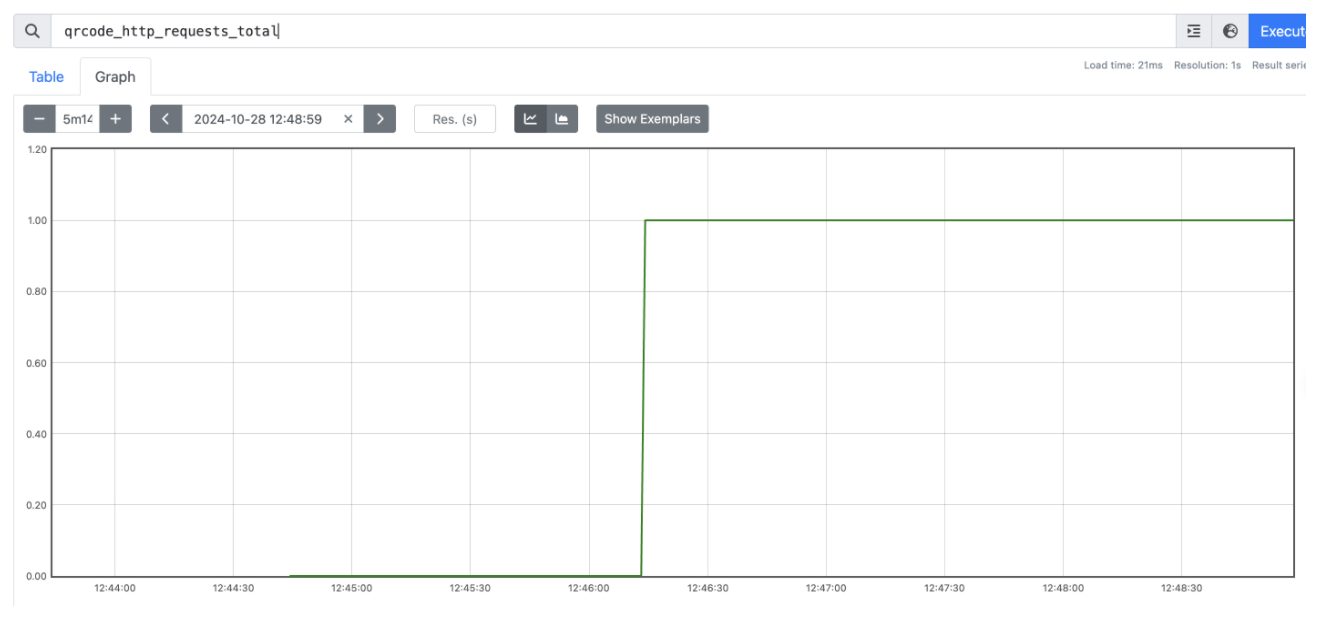
Task: Go to the previous end time with the left chevron
Action: pos(166,118)
